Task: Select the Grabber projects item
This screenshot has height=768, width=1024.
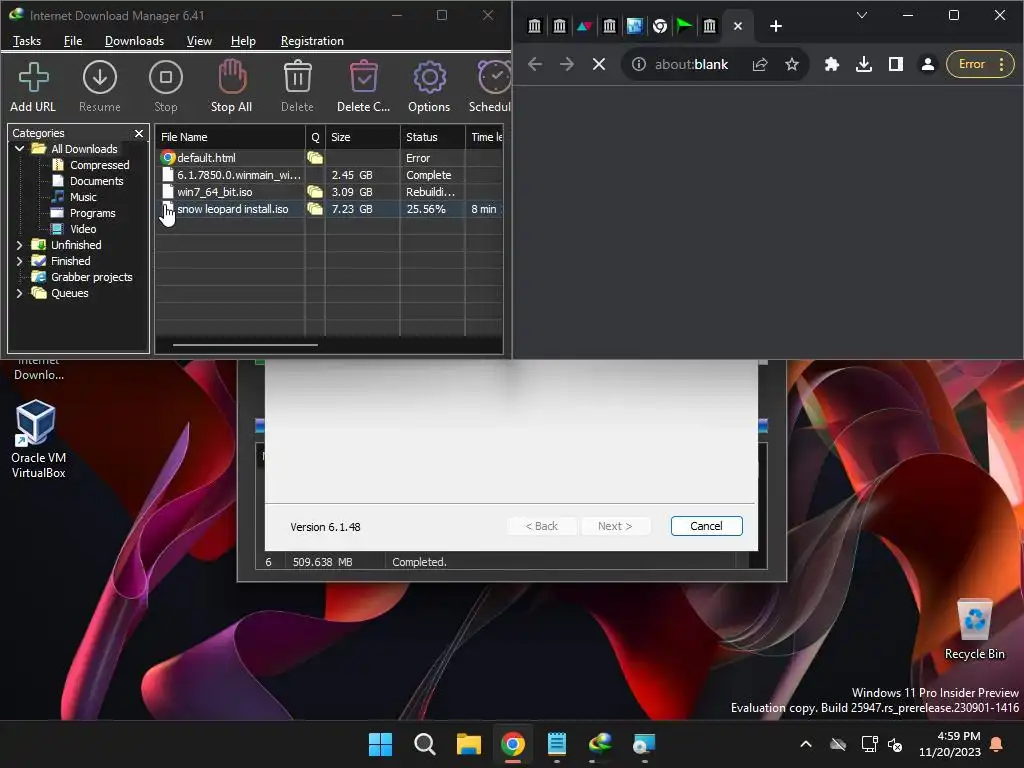Action: tap(91, 277)
